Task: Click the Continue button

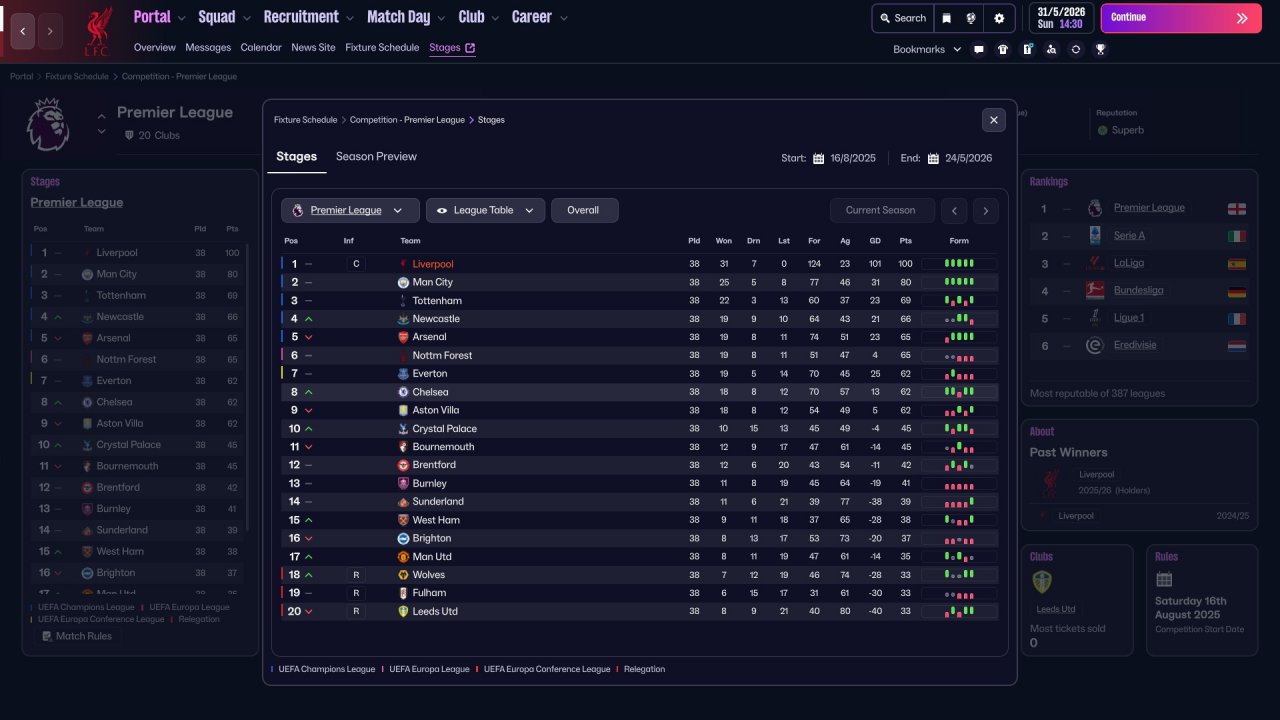Action: (1181, 18)
